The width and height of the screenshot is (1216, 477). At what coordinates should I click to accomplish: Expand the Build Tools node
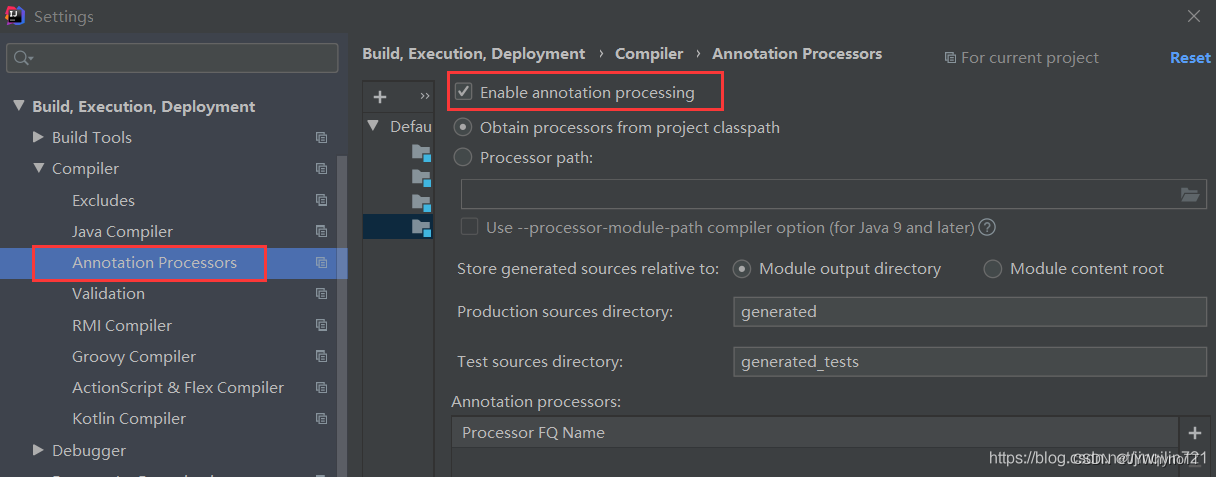[x=38, y=137]
